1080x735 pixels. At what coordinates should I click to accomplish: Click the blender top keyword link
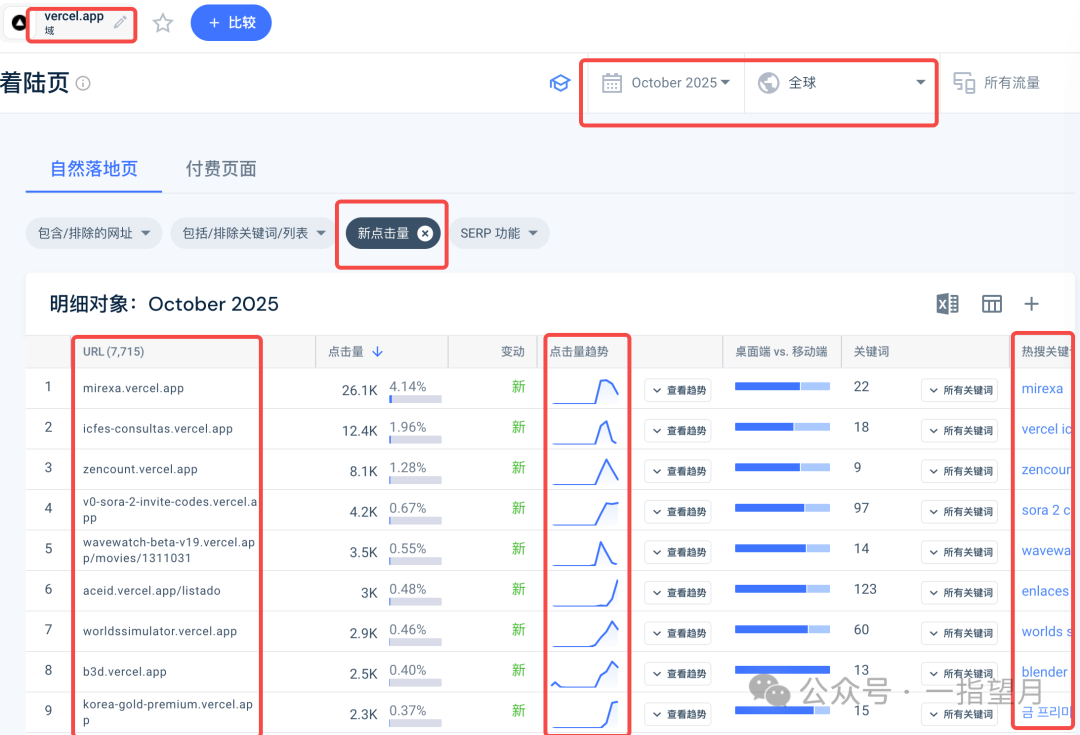click(1045, 672)
